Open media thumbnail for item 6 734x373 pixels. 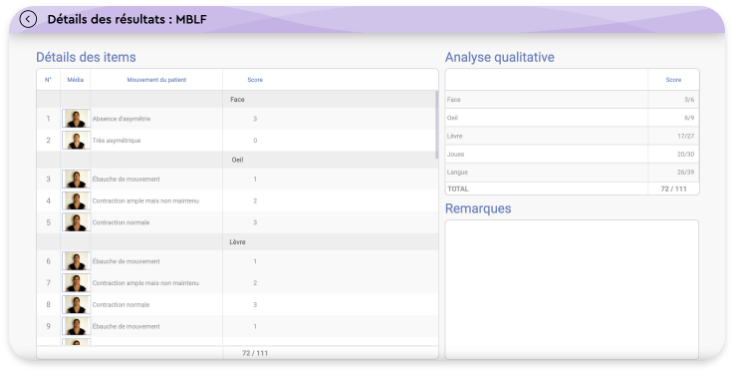click(76, 261)
